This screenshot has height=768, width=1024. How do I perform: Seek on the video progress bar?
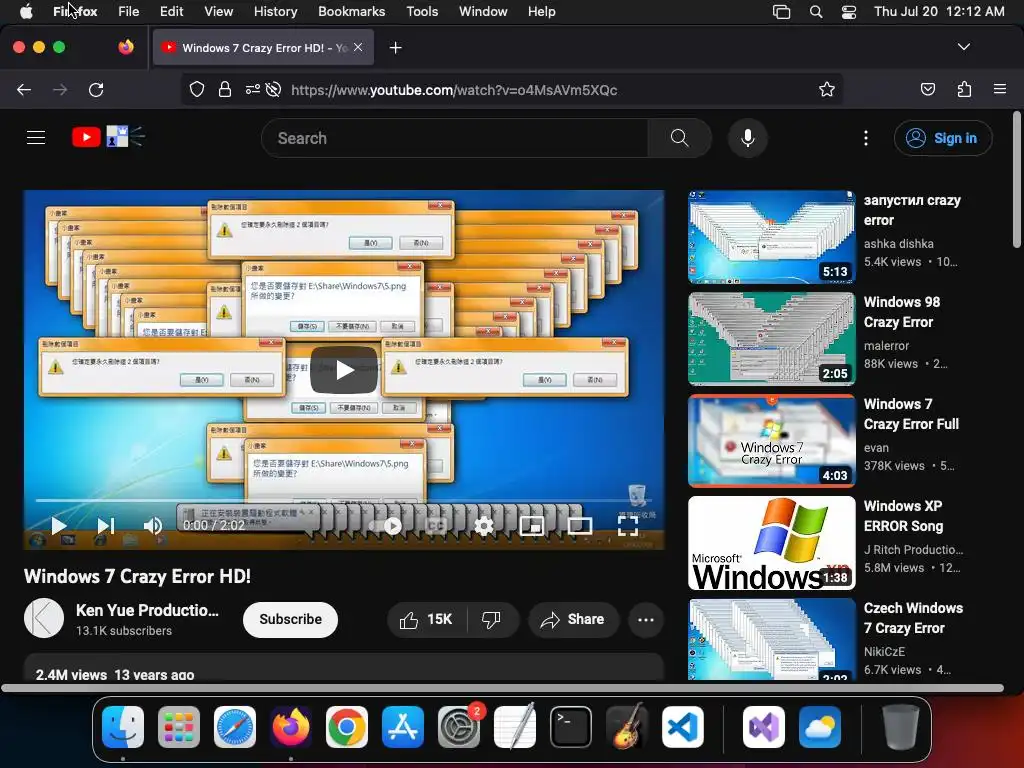[x=344, y=500]
